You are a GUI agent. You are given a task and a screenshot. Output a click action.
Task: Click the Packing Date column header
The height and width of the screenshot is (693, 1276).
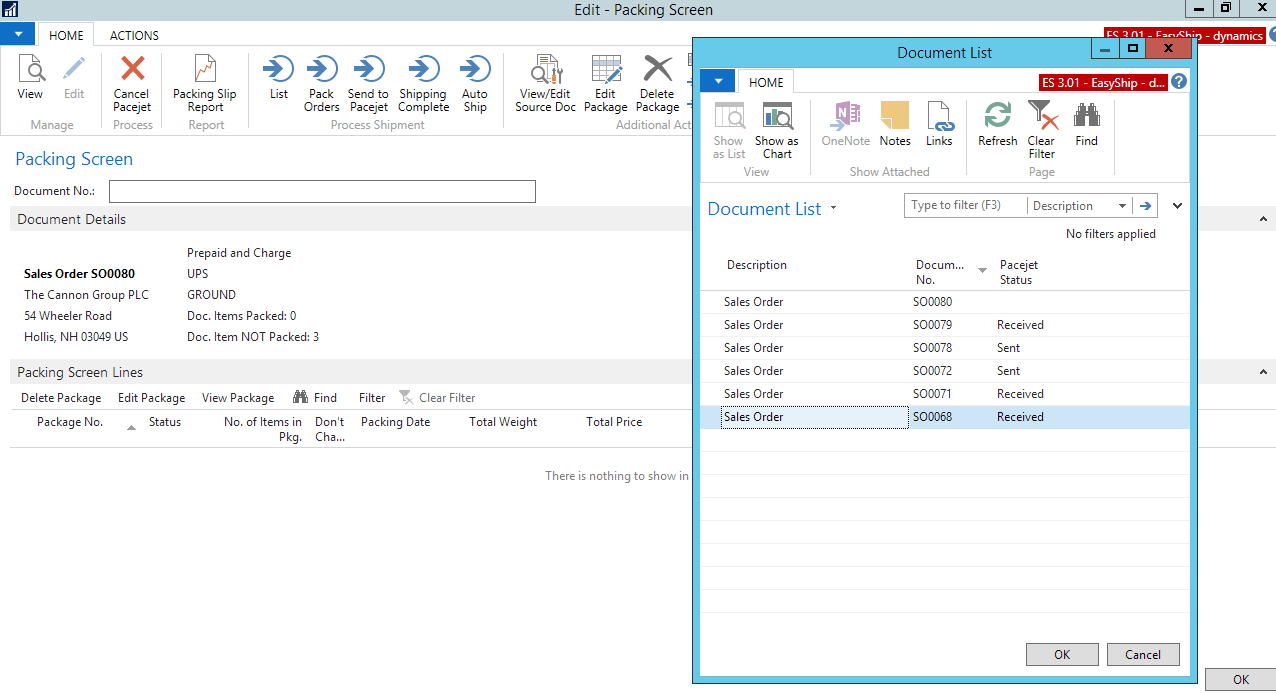click(395, 422)
